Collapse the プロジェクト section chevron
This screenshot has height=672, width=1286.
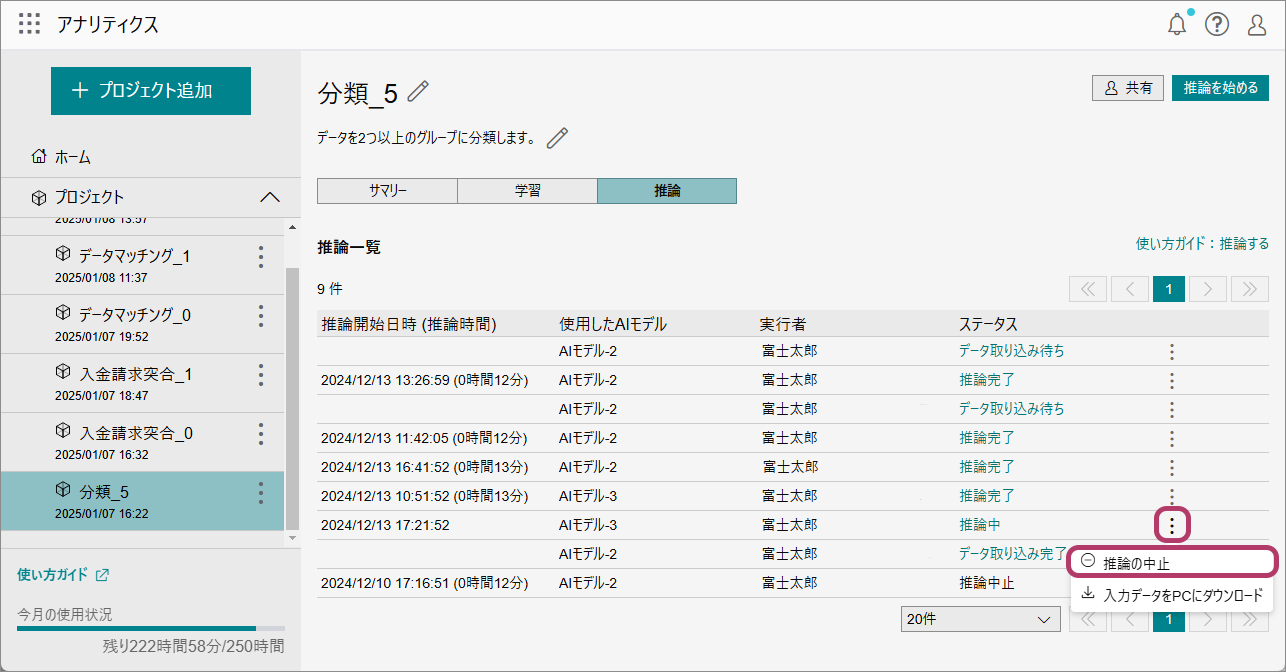[x=270, y=197]
